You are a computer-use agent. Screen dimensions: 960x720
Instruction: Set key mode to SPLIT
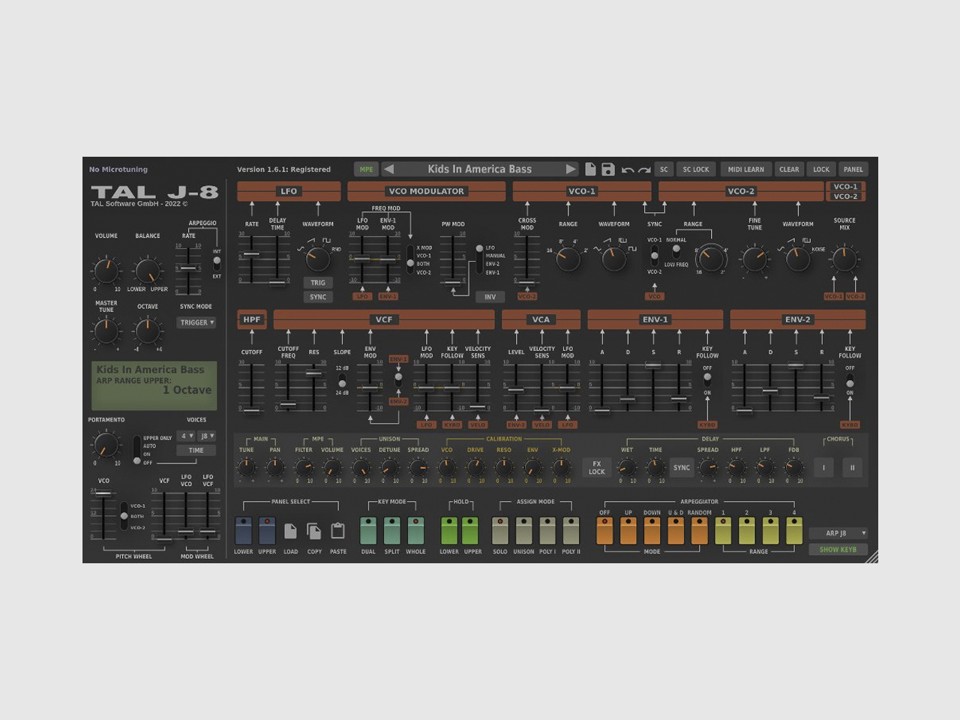pyautogui.click(x=392, y=530)
